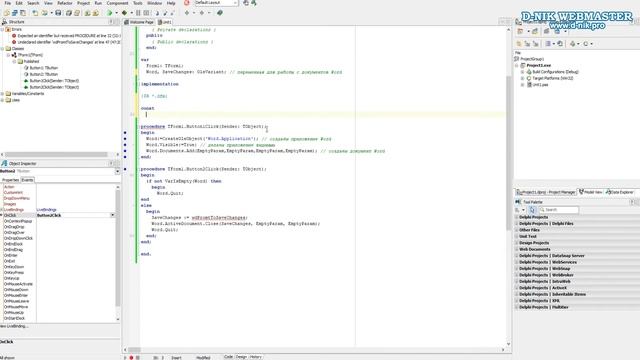This screenshot has height=360, width=640.
Task: Click the Tool Palette header icon
Action: click(x=518, y=202)
